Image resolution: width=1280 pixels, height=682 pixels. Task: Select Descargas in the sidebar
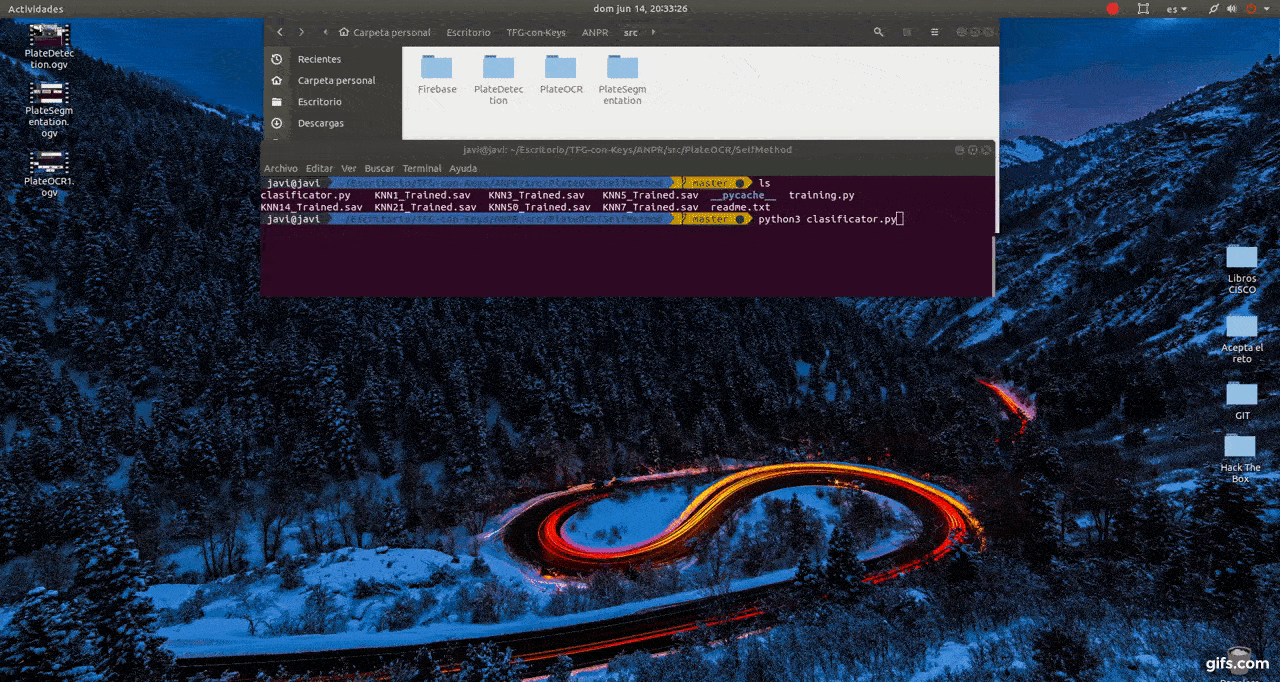pyautogui.click(x=320, y=123)
